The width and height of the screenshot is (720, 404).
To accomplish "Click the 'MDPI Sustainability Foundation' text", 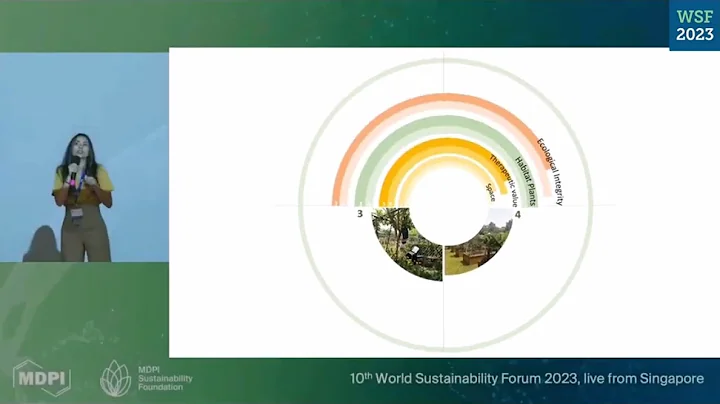I will coord(165,378).
